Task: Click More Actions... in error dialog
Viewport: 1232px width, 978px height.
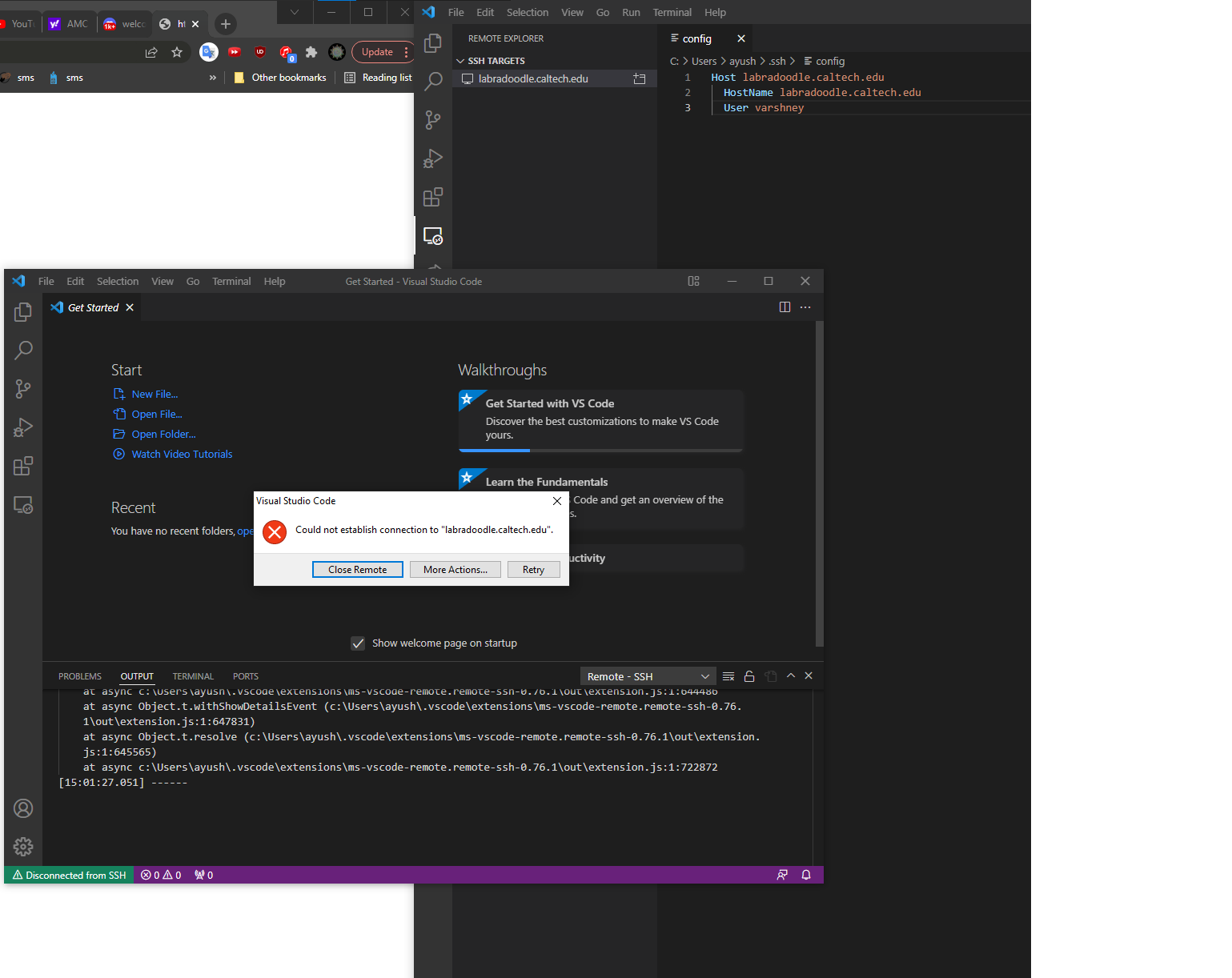Action: 455,569
